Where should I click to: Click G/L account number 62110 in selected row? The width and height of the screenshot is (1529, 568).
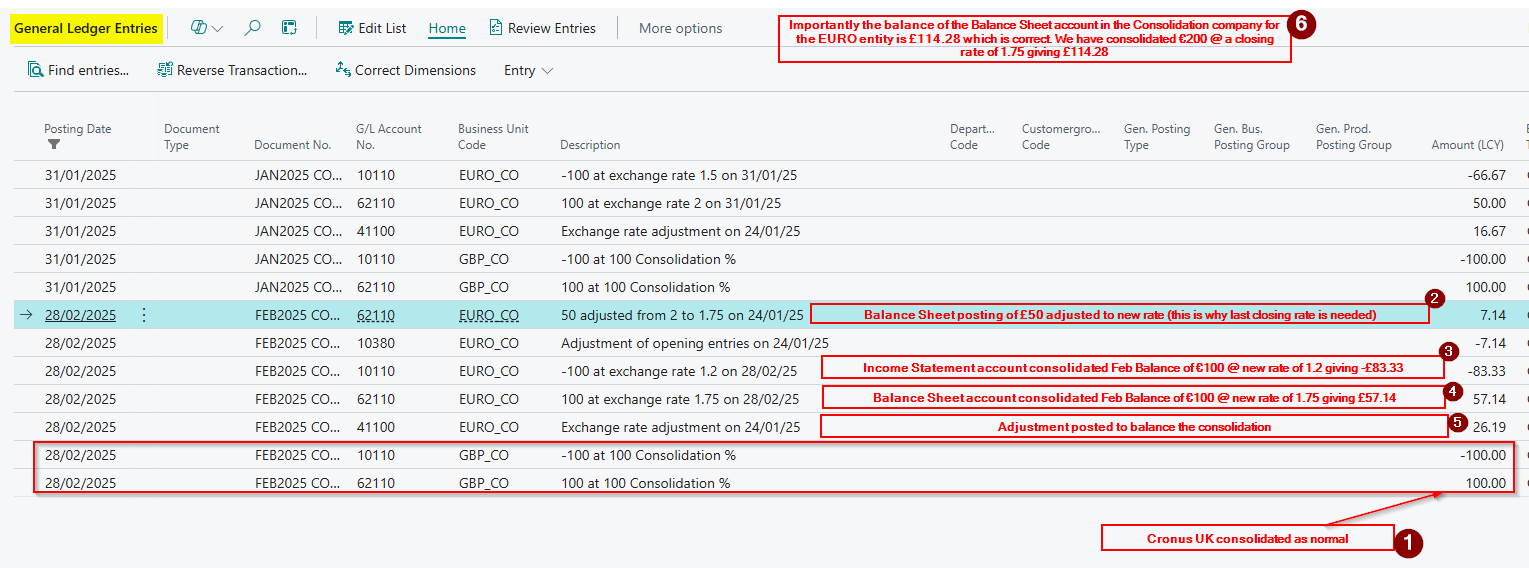click(x=376, y=315)
